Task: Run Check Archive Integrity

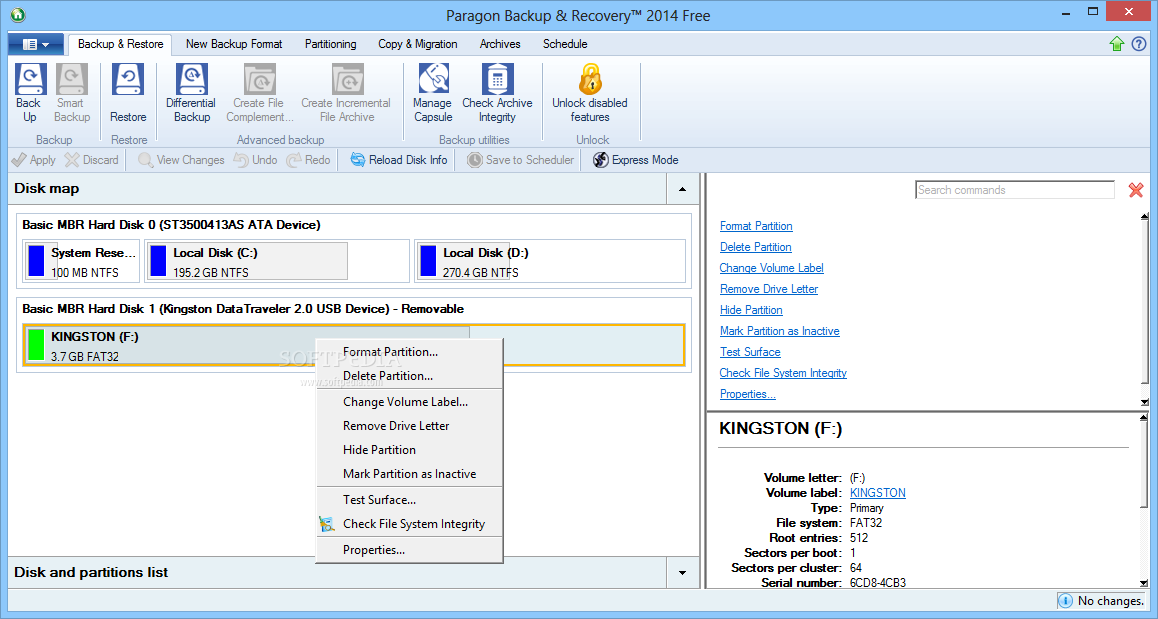Action: (497, 93)
